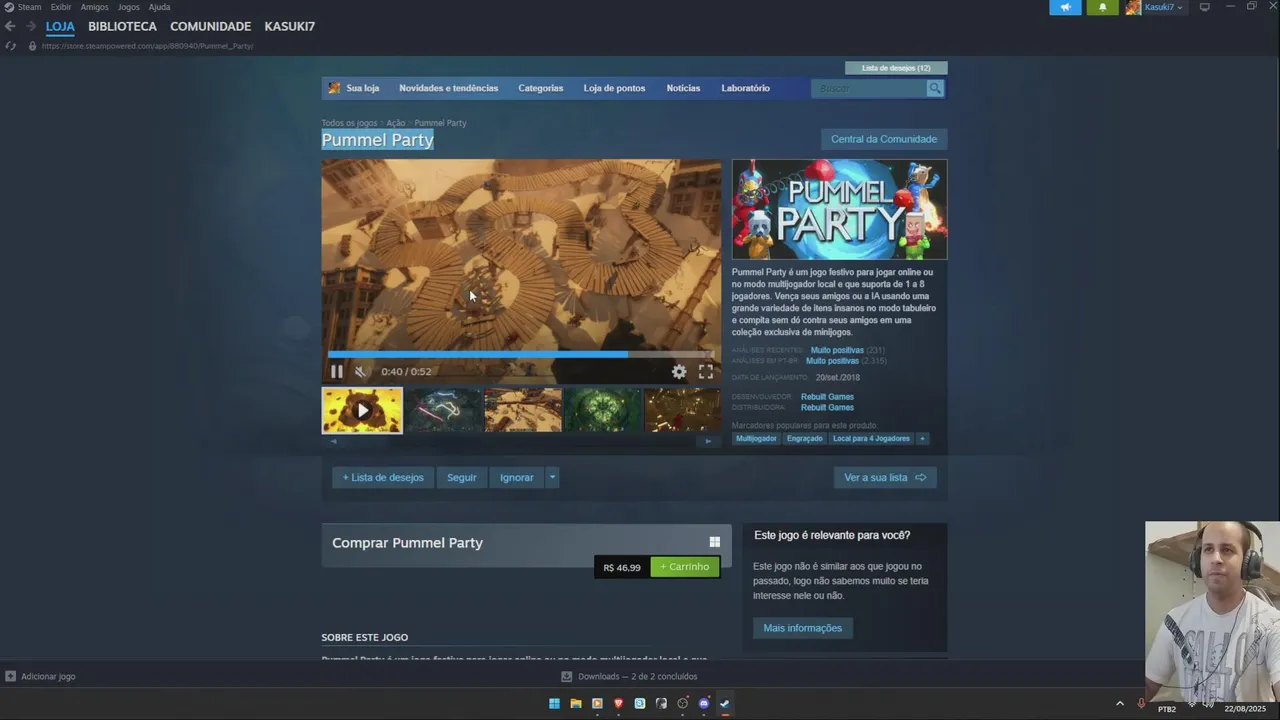This screenshot has width=1280, height=720.
Task: Open File Explorer from the taskbar
Action: pos(576,704)
